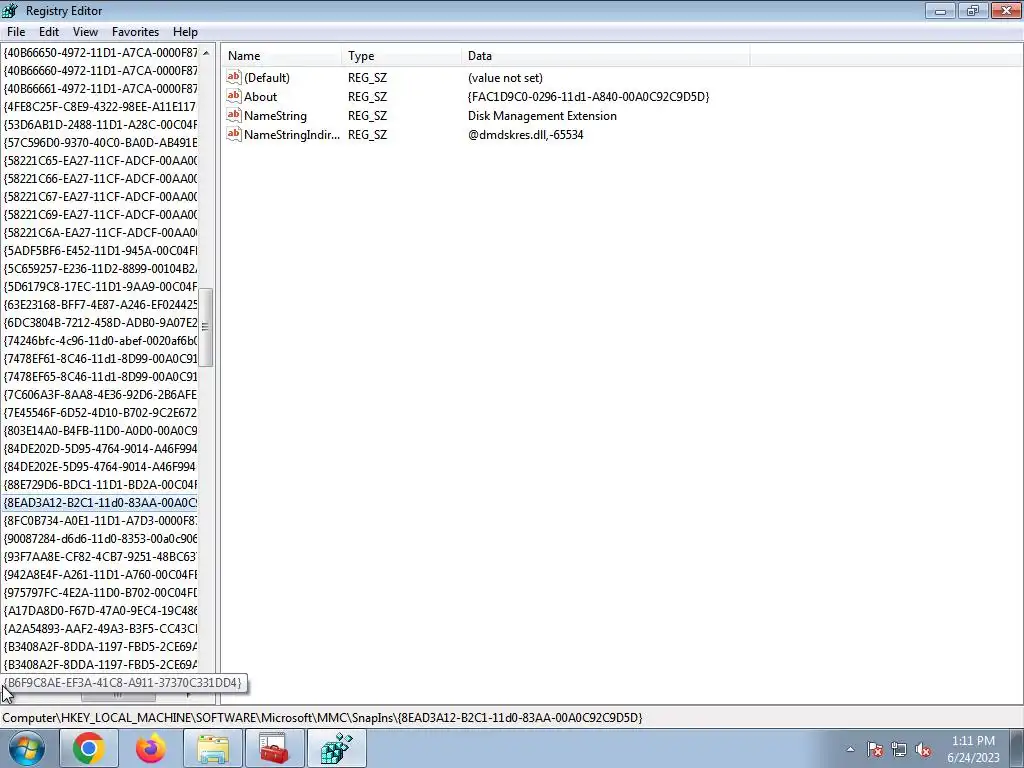Select key {7C606A3F-8AA8-4E36-92D6
This screenshot has height=768, width=1024.
coord(100,394)
